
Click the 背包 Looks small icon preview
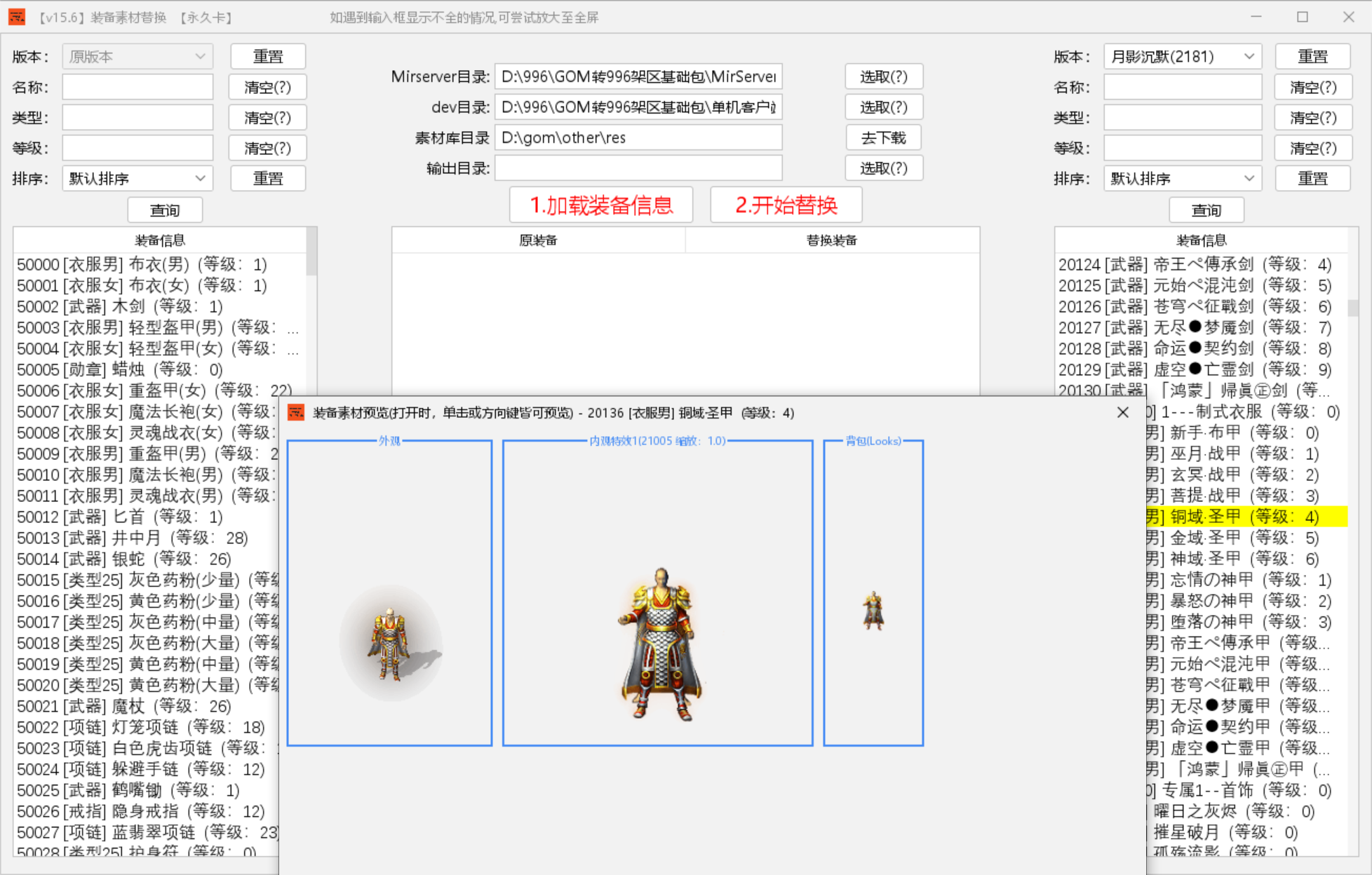pyautogui.click(x=873, y=611)
